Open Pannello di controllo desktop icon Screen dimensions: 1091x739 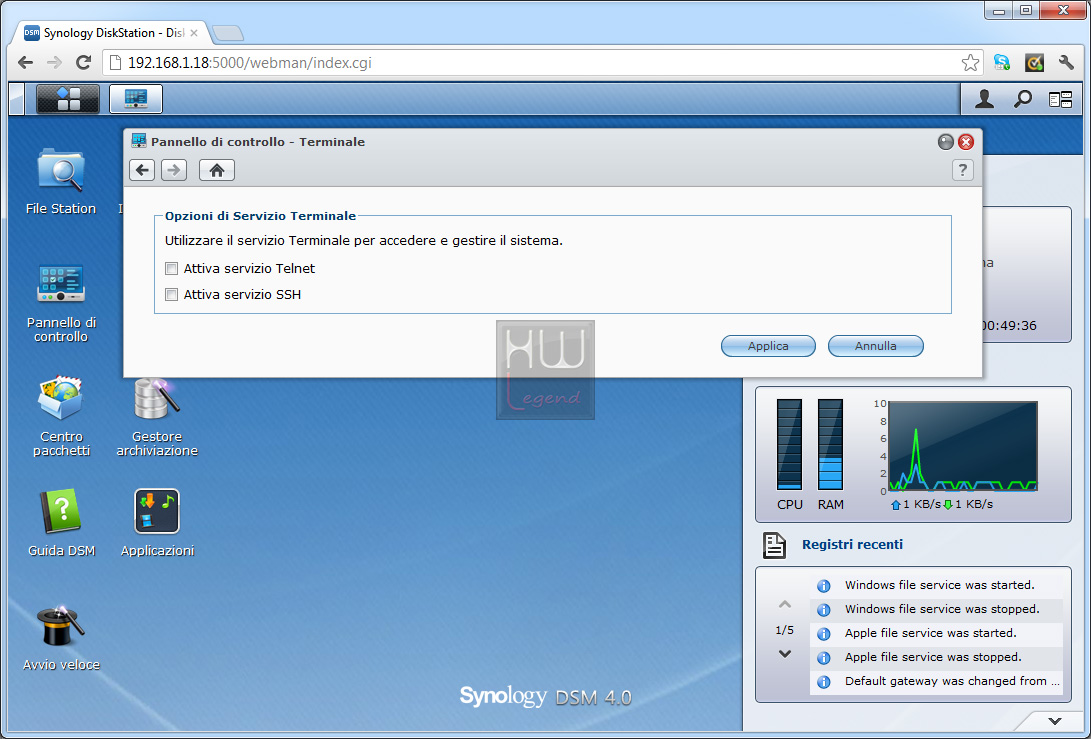tap(61, 303)
